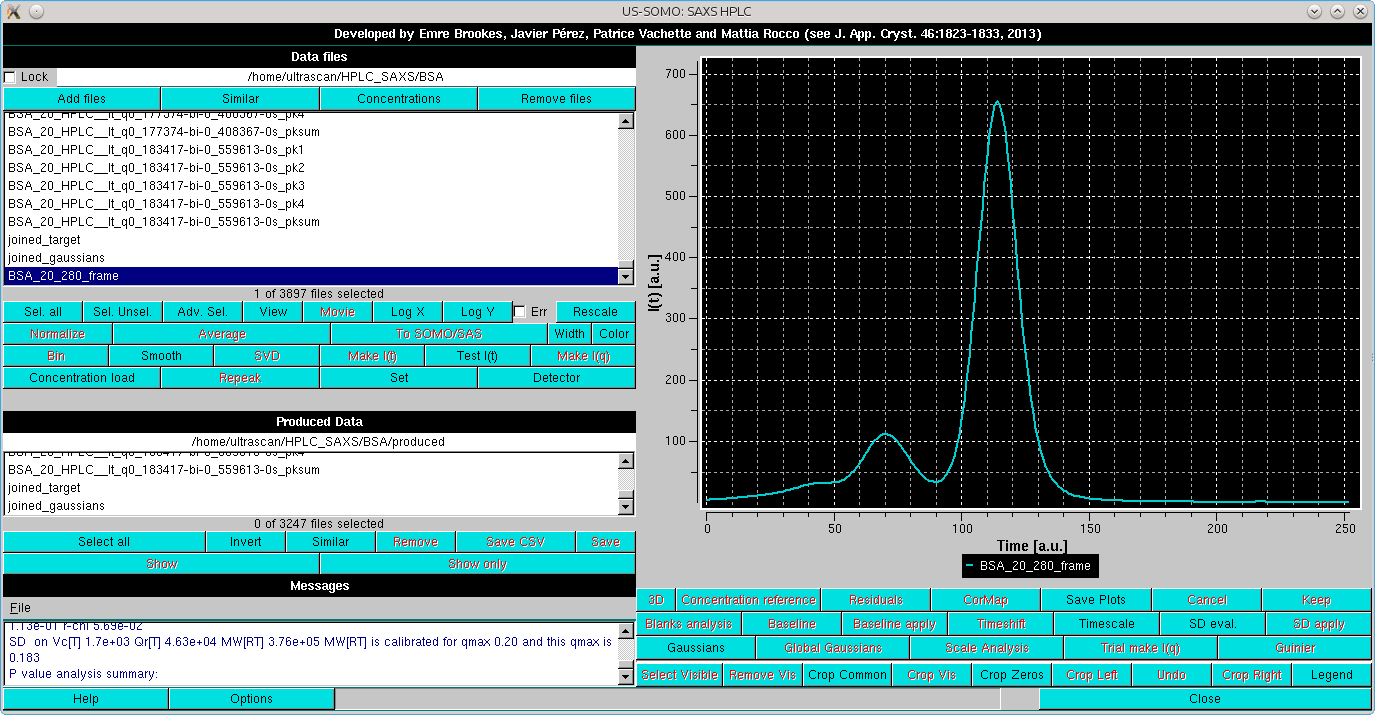Click the Gaussians button
This screenshot has height=715, width=1375.
pyautogui.click(x=696, y=648)
